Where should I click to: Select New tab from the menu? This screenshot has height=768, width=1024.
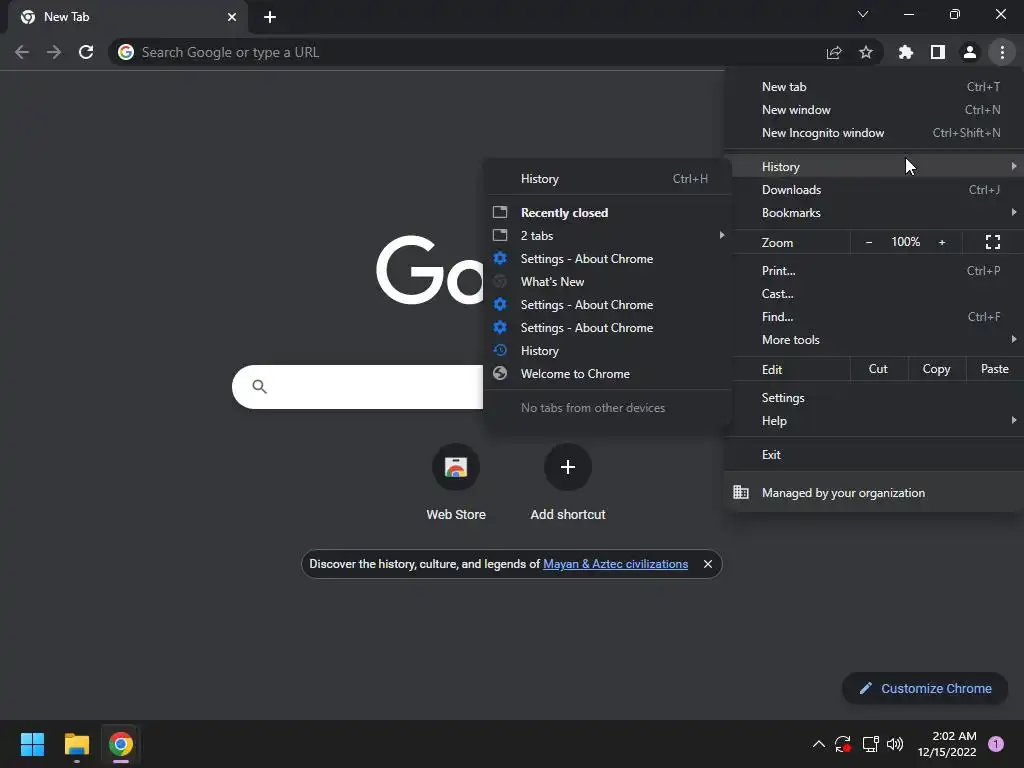pyautogui.click(x=874, y=87)
